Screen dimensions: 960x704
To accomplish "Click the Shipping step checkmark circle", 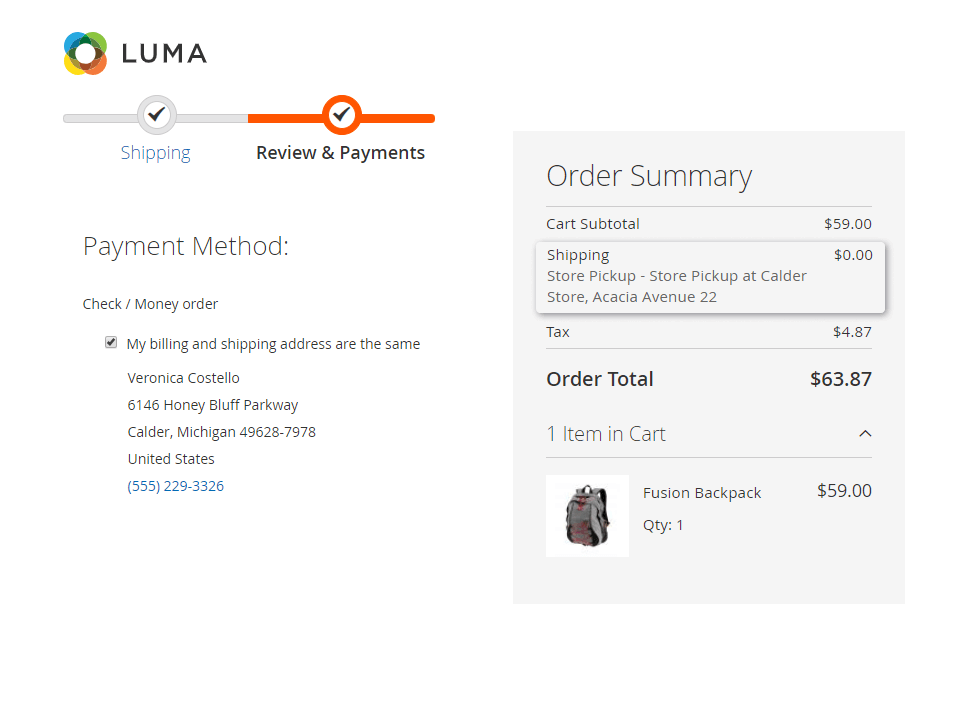I will pos(156,116).
